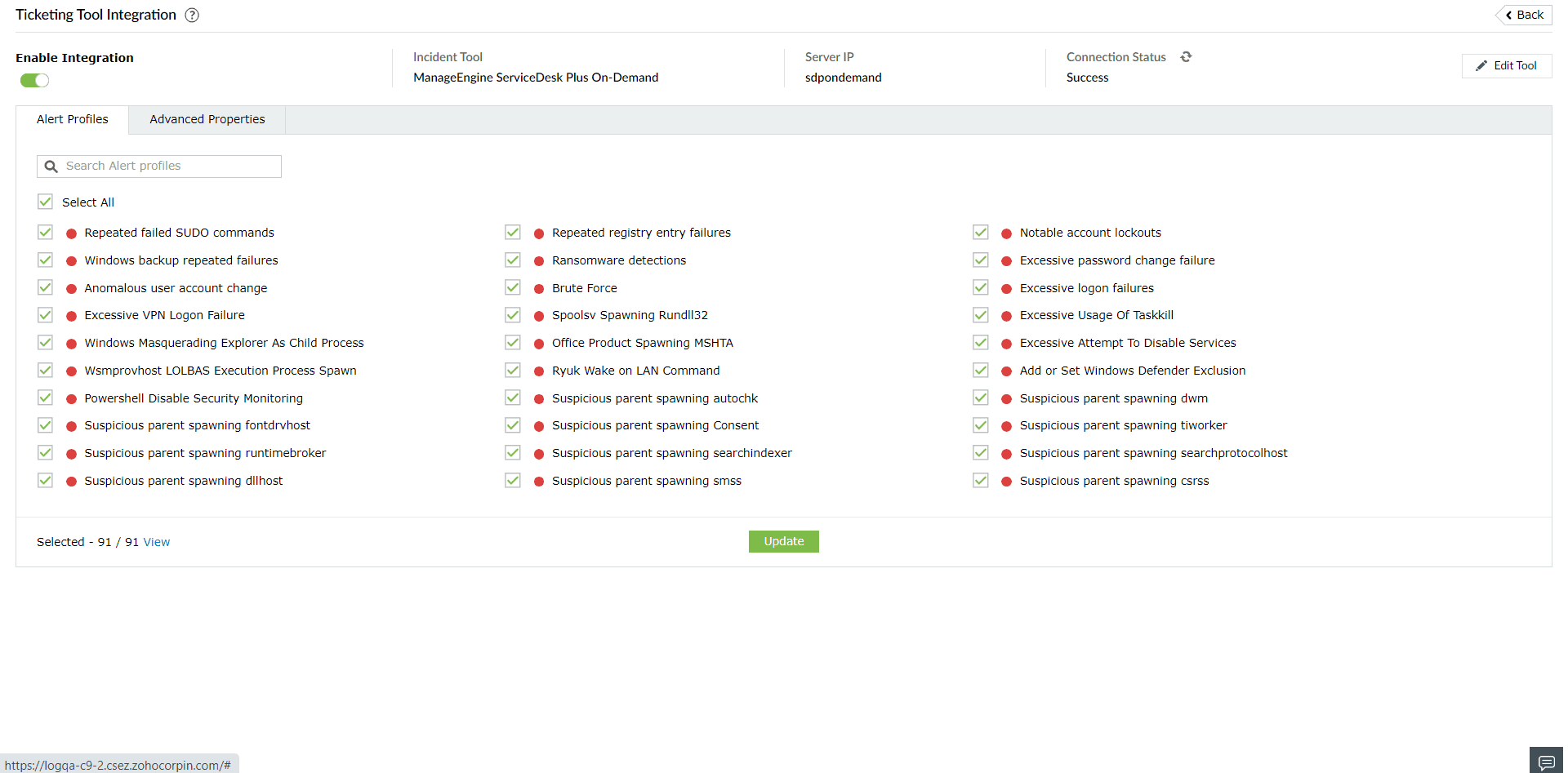This screenshot has height=773, width=1568.
Task: Open the chat widget in bottom-right corner
Action: coord(1545,759)
